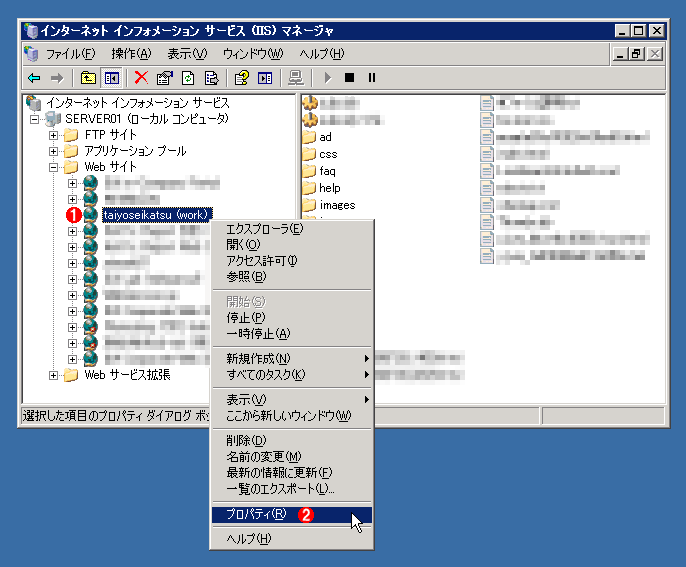Open the 操作(A) menu
The height and width of the screenshot is (567, 686).
(131, 54)
